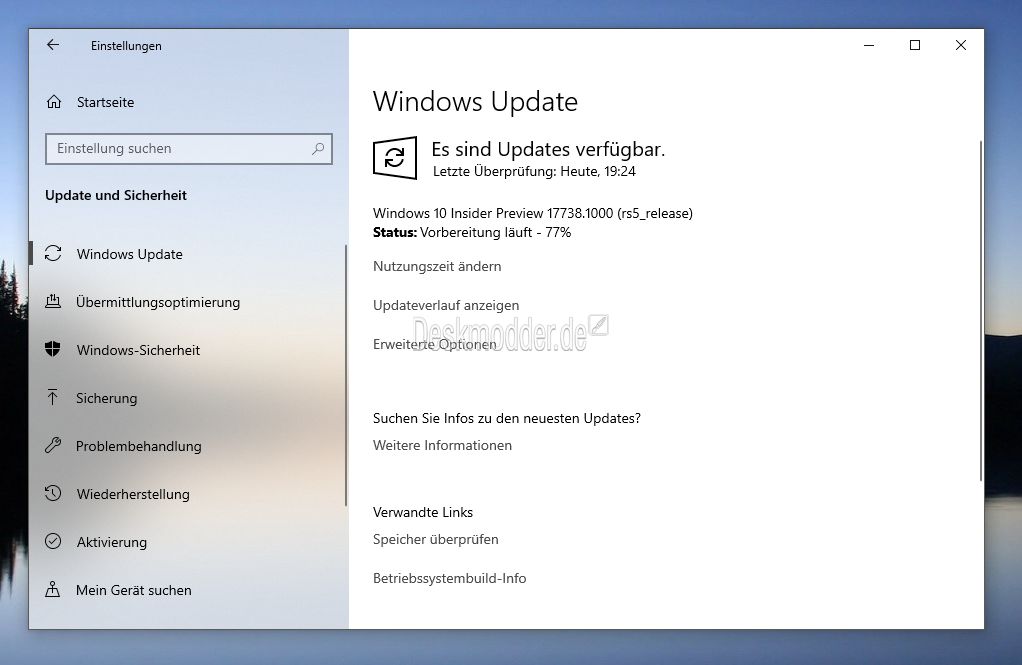This screenshot has width=1022, height=665.
Task: Close the Einstellungen window
Action: point(960,45)
